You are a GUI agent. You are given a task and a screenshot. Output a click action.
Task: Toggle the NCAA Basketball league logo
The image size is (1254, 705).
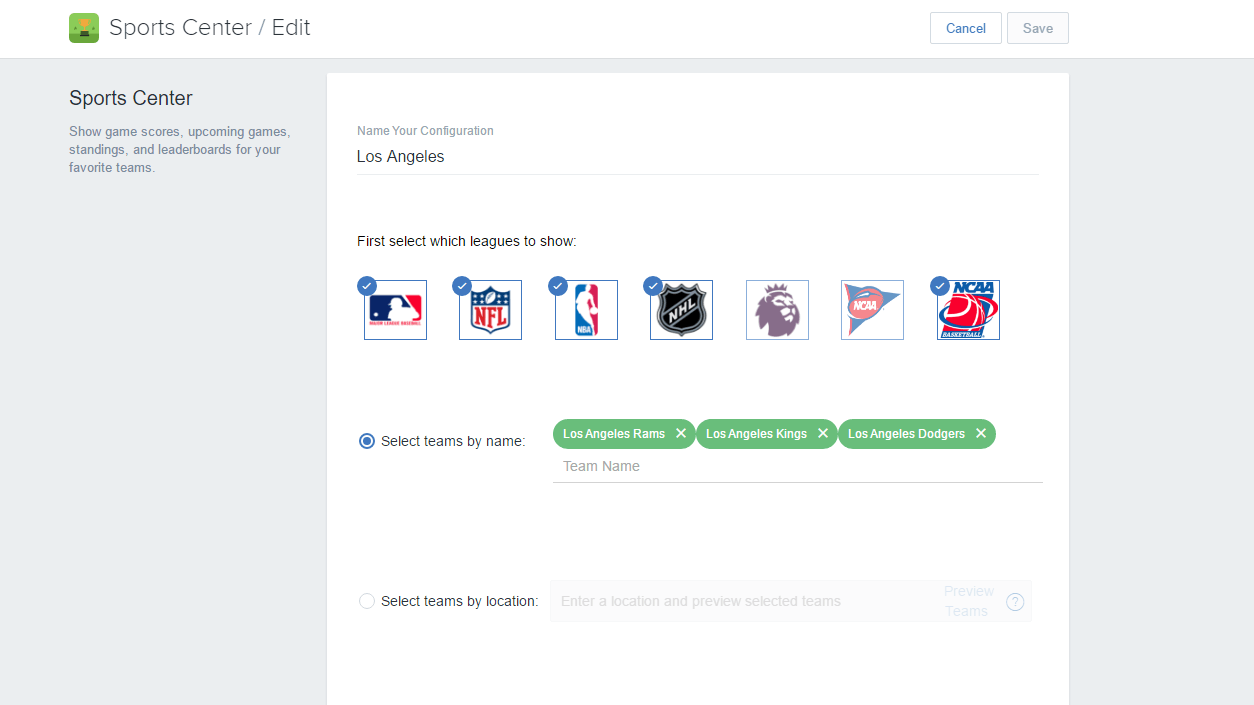[x=968, y=310]
